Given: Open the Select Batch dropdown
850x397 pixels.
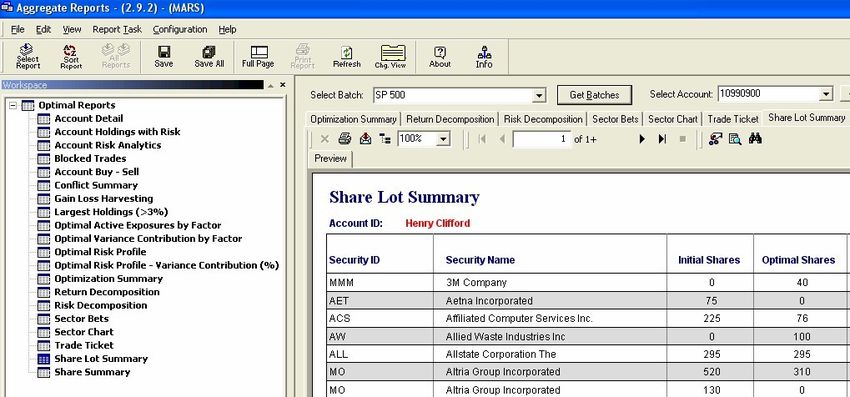Looking at the screenshot, I should point(539,95).
